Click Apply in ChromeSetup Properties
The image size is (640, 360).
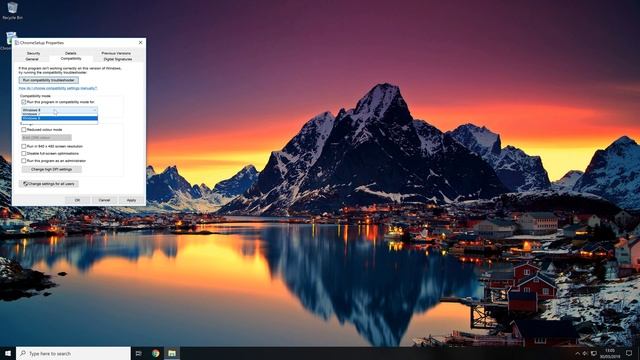click(x=131, y=200)
